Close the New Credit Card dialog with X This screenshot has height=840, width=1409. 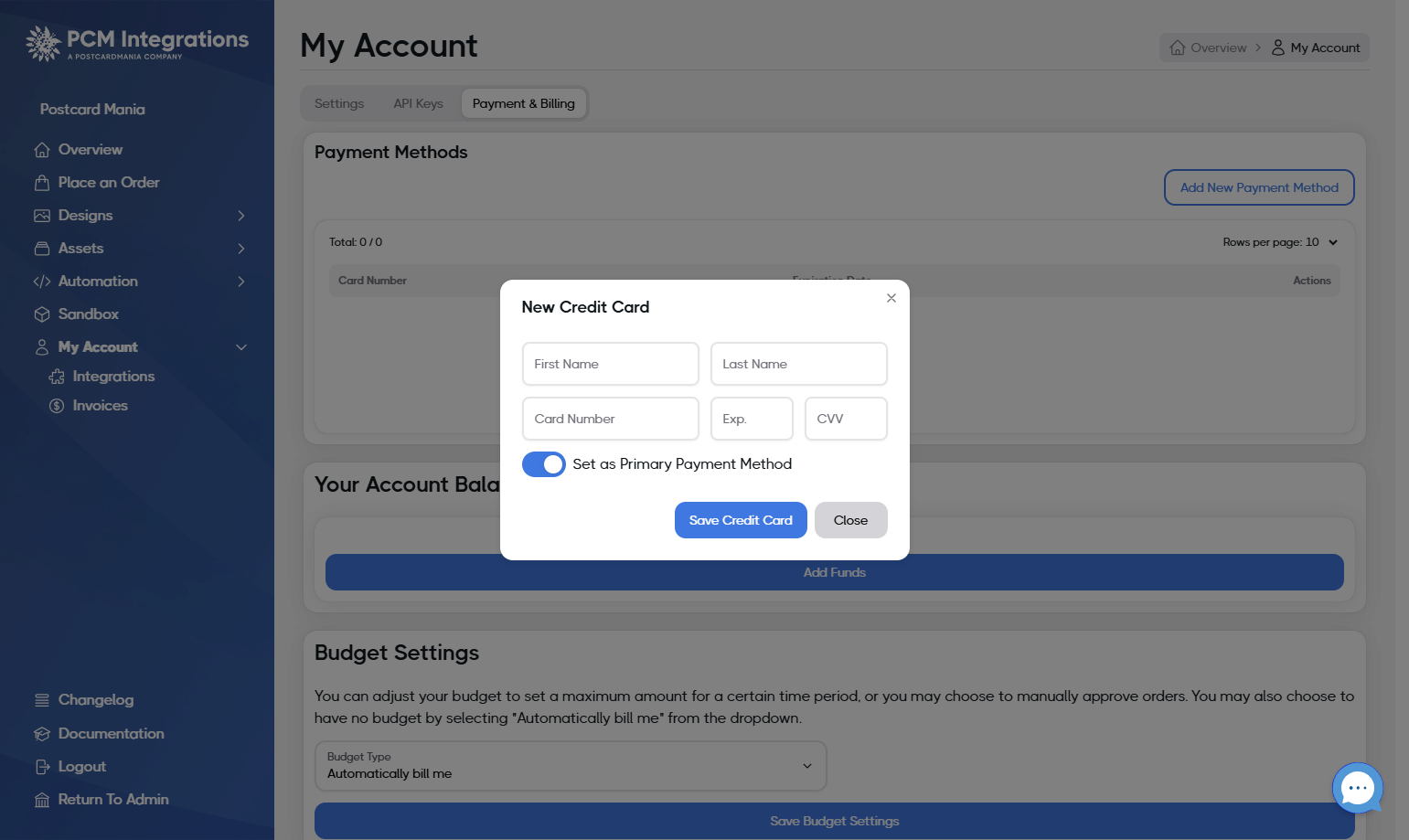click(891, 298)
